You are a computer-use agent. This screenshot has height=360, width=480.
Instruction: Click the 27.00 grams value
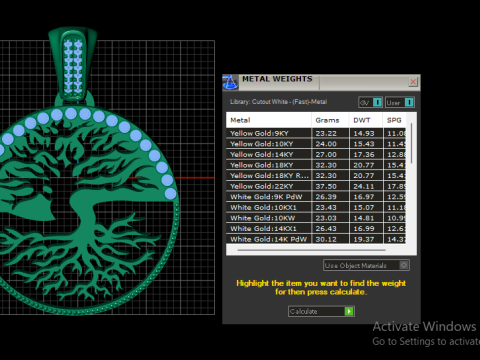tap(326, 155)
